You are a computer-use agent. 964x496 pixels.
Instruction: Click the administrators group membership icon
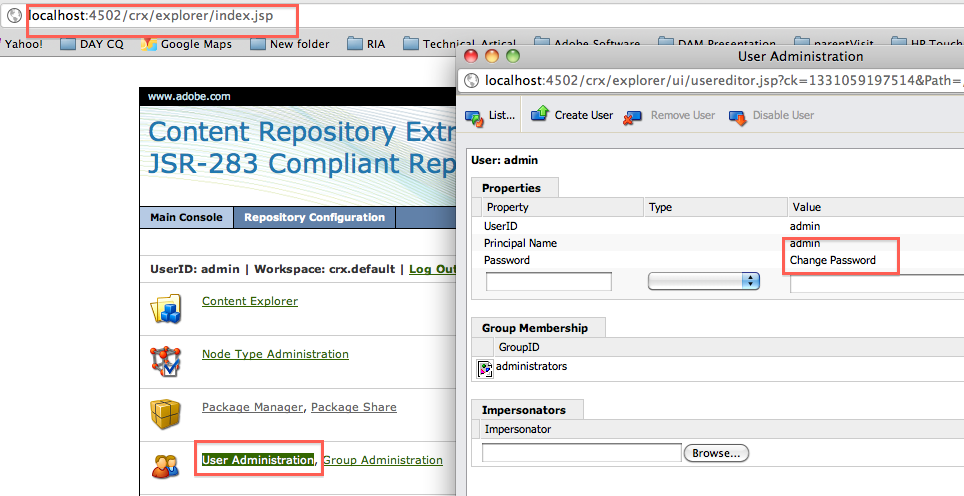click(x=485, y=368)
